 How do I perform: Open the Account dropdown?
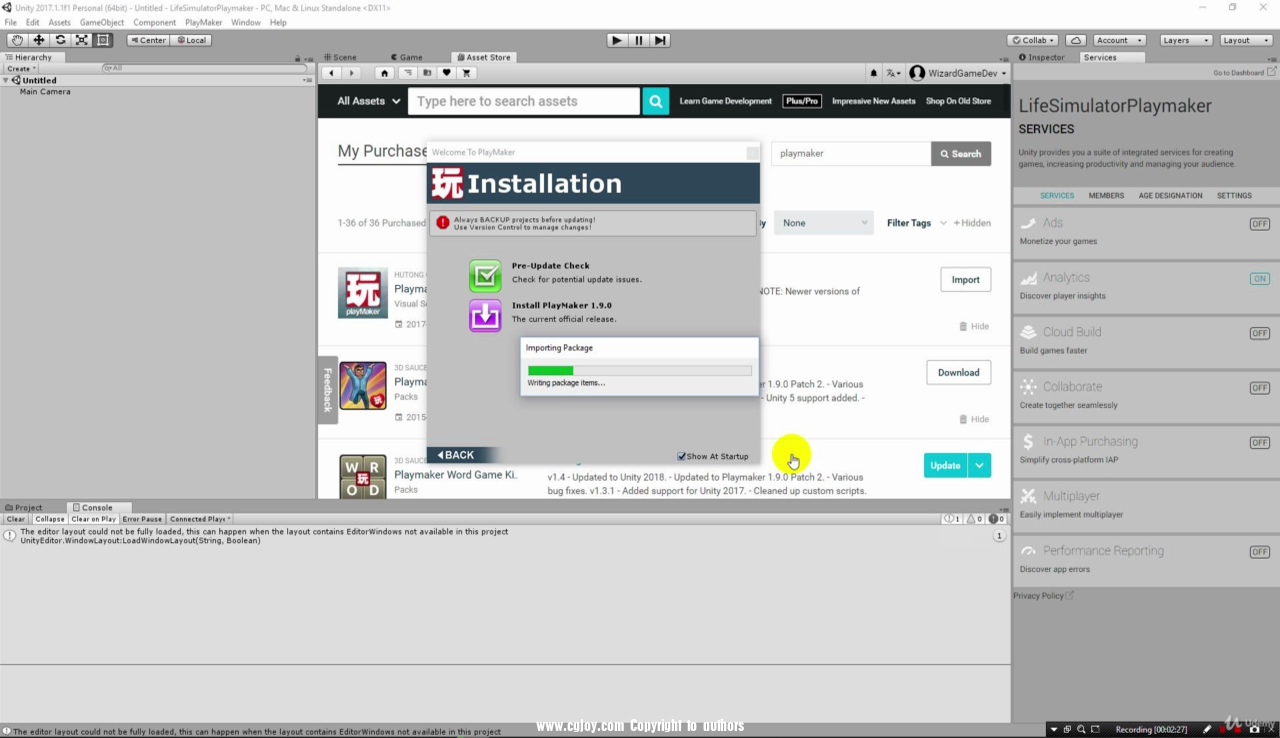1119,40
